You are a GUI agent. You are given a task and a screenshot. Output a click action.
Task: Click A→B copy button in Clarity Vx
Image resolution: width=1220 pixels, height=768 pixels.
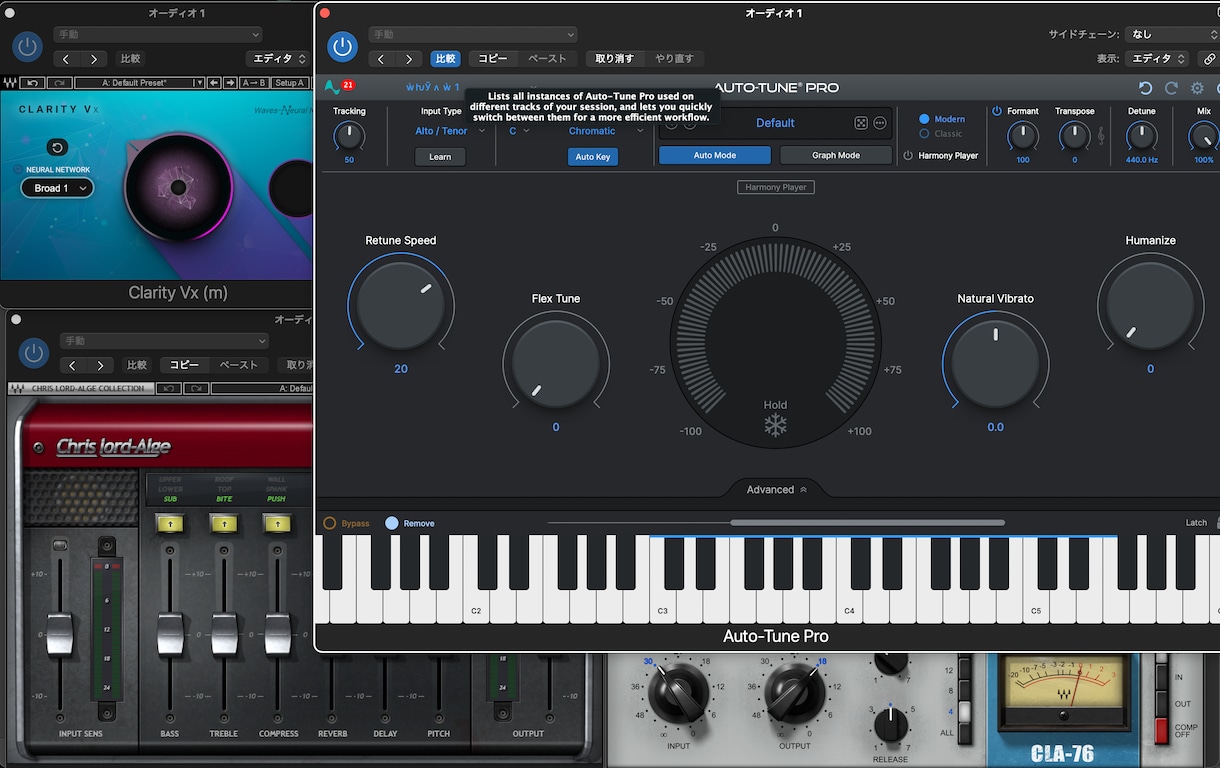click(255, 83)
